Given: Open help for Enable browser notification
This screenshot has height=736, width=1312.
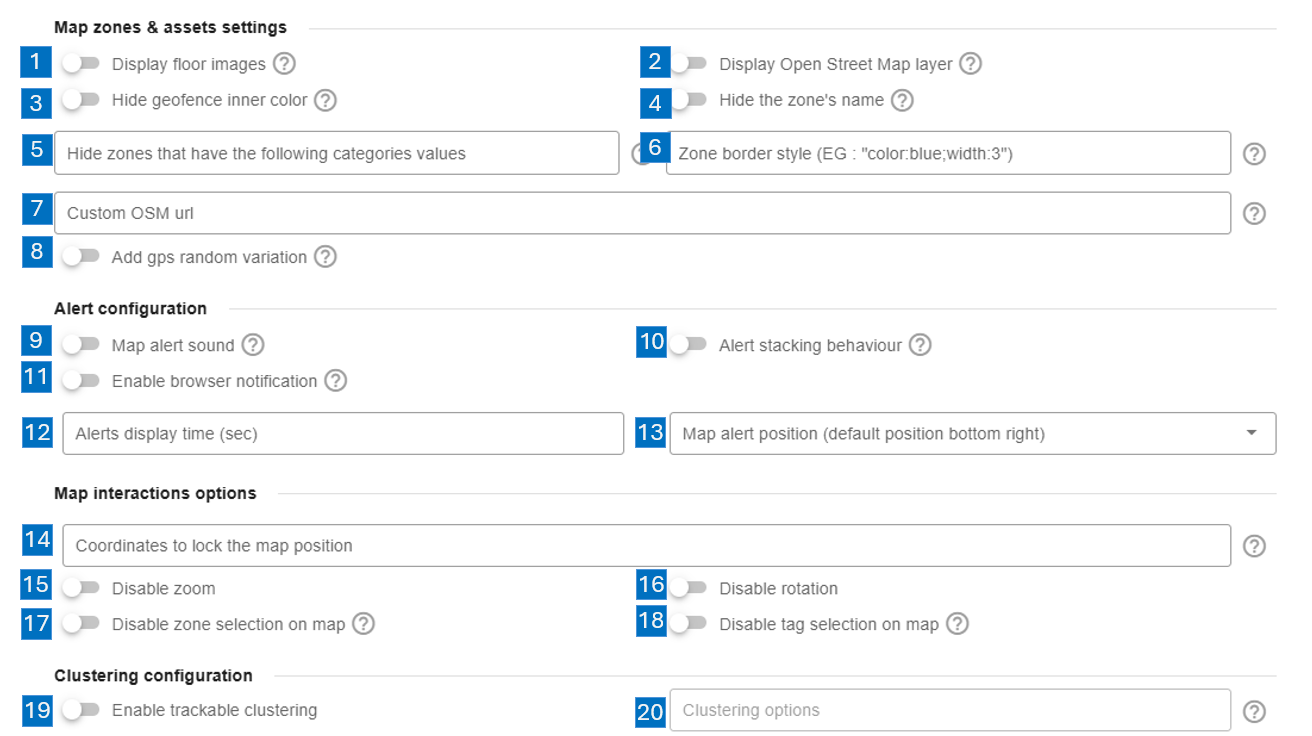Looking at the screenshot, I should (336, 381).
